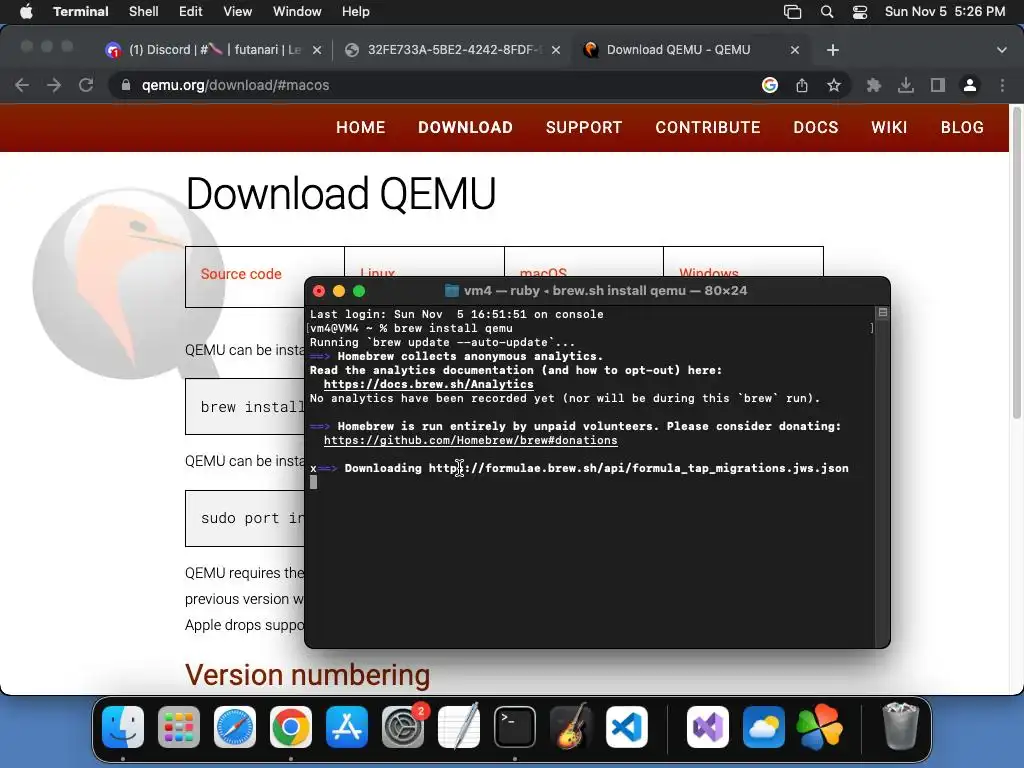Screen dimensions: 1024x768
Task: Bookmark this page with the star
Action: pyautogui.click(x=834, y=86)
